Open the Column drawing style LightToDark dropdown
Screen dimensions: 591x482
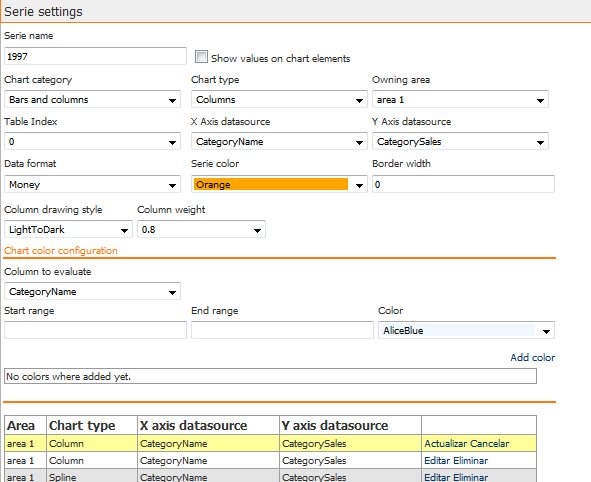[x=68, y=230]
